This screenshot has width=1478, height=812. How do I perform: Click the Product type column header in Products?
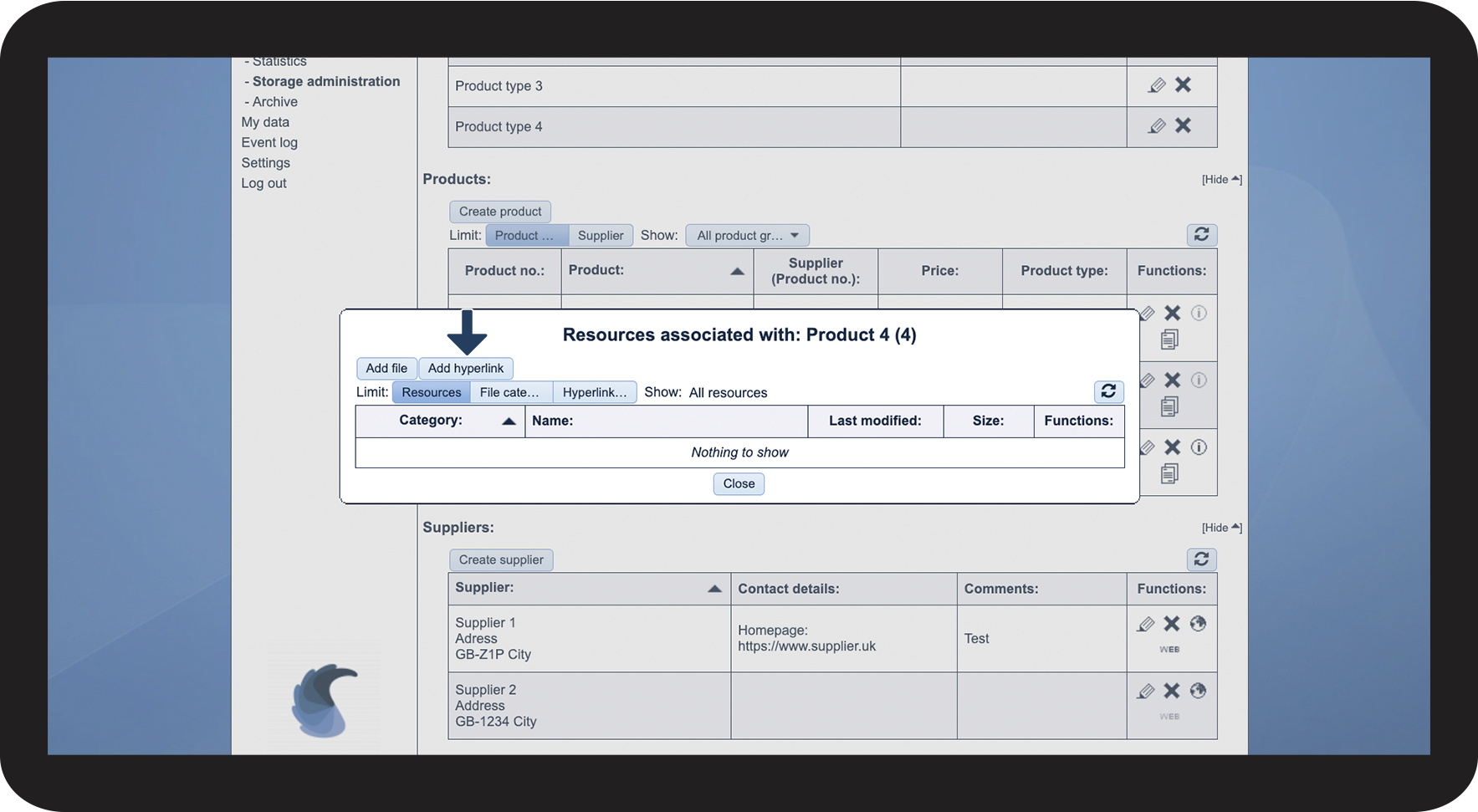click(1064, 271)
